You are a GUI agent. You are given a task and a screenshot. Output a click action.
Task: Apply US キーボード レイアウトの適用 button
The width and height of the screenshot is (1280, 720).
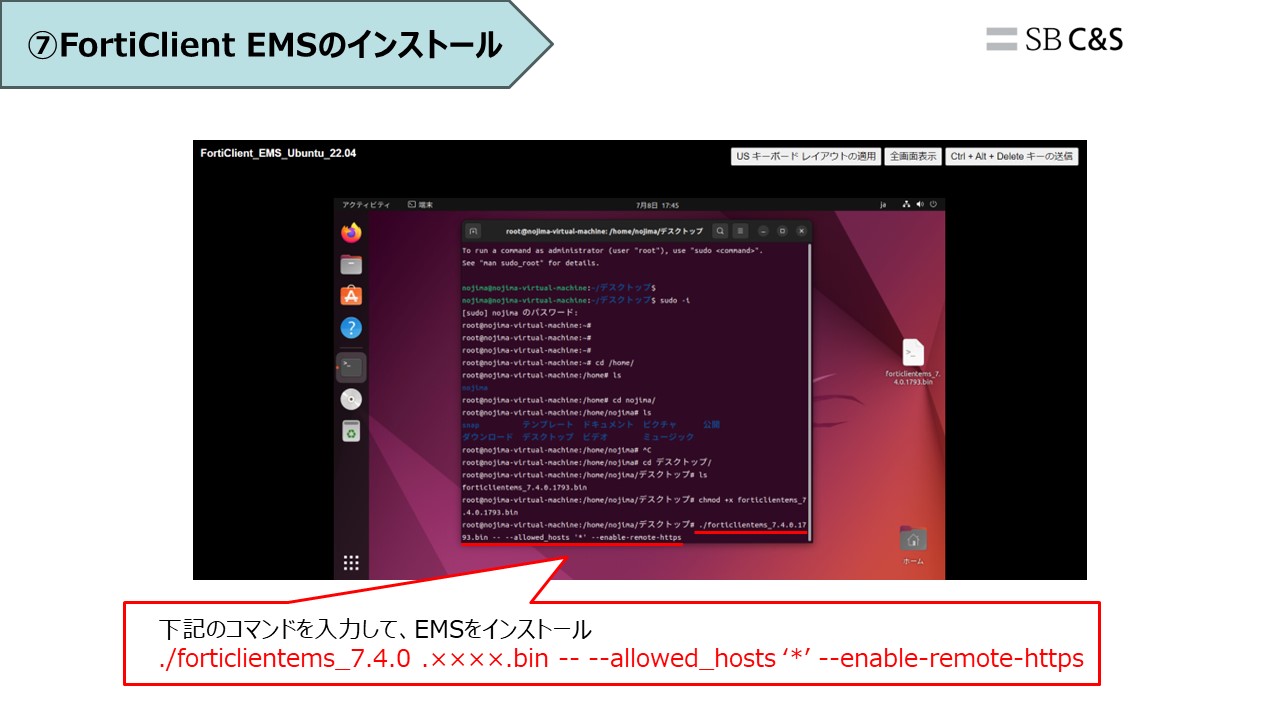[806, 156]
